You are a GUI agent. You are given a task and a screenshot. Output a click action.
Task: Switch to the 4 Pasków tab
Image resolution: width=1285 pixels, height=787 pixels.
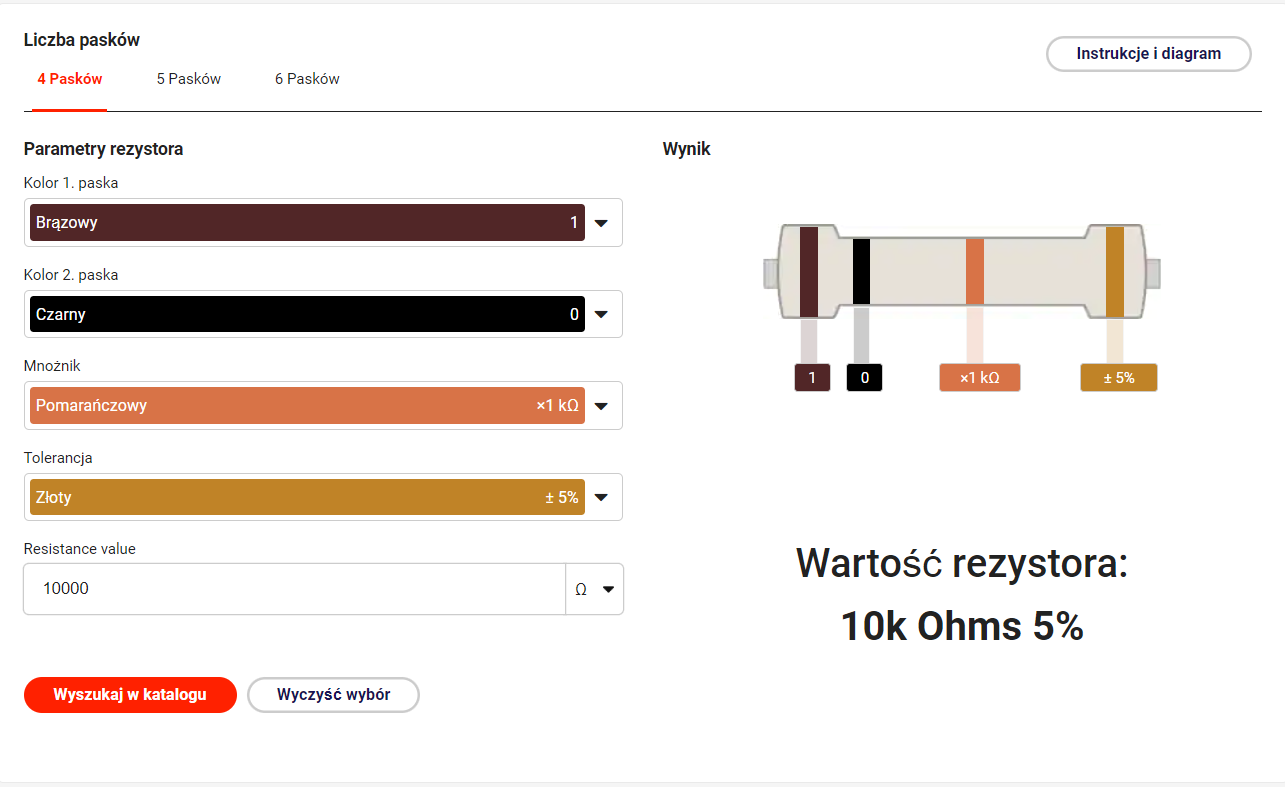[70, 79]
